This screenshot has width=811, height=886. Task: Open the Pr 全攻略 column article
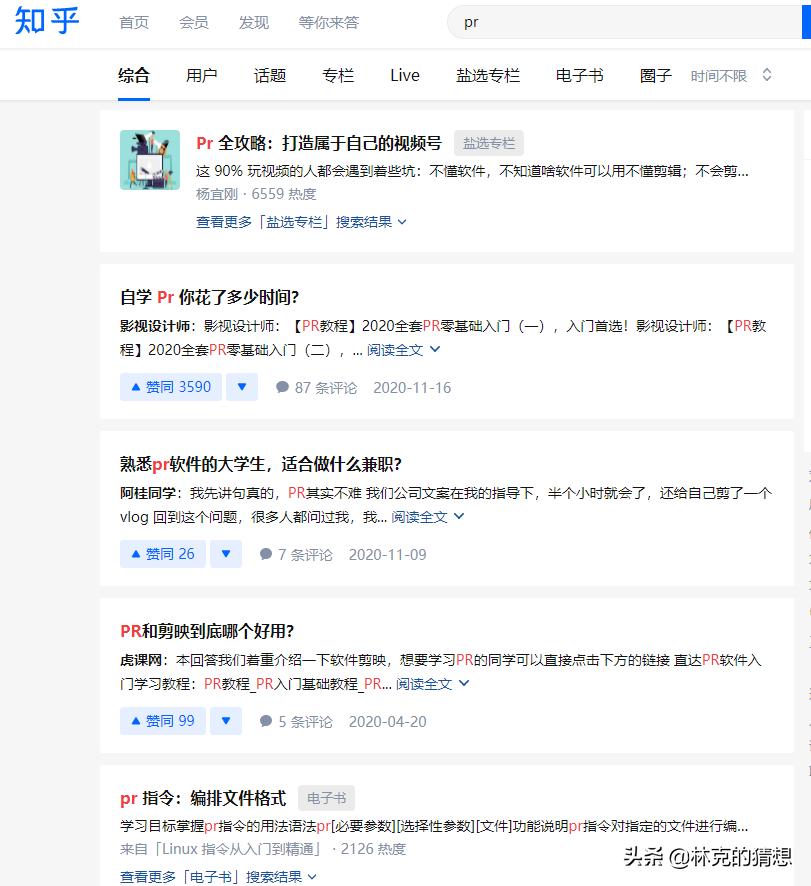point(320,142)
